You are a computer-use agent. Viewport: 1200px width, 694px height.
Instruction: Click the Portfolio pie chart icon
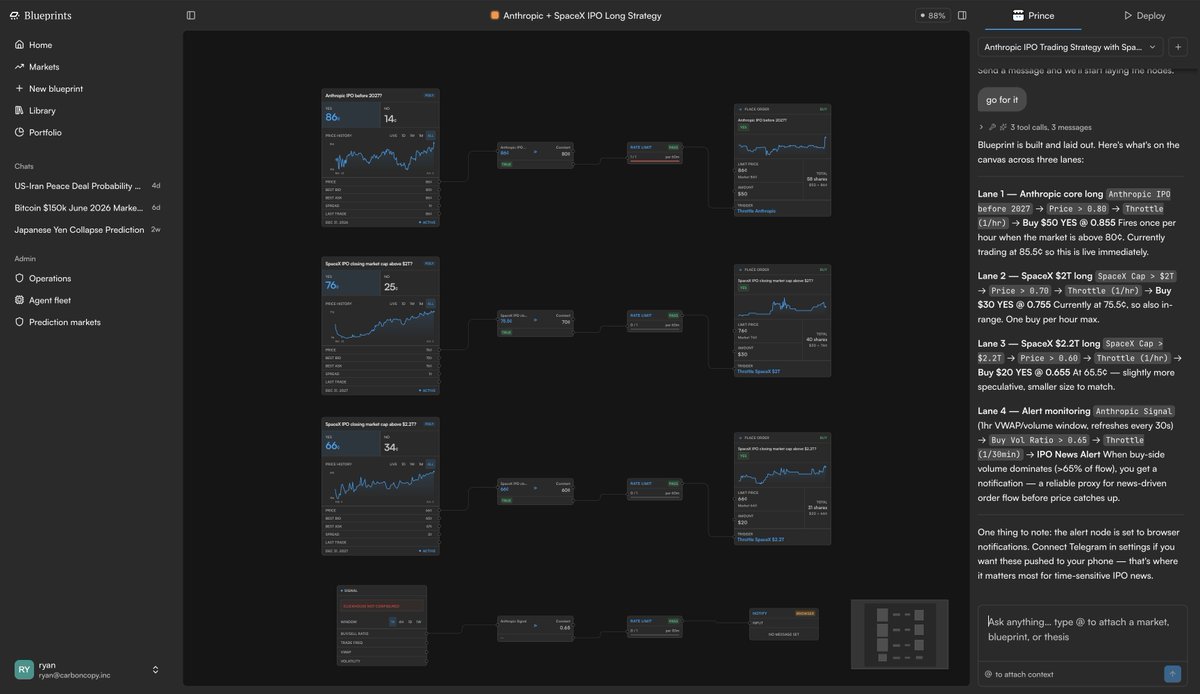pos(19,132)
